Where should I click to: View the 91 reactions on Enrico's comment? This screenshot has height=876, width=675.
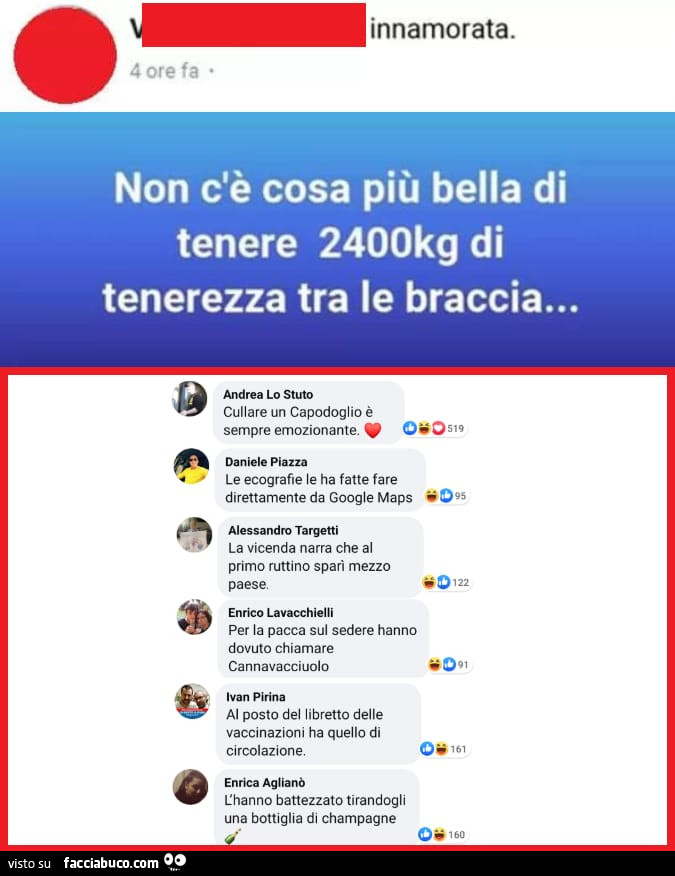449,664
